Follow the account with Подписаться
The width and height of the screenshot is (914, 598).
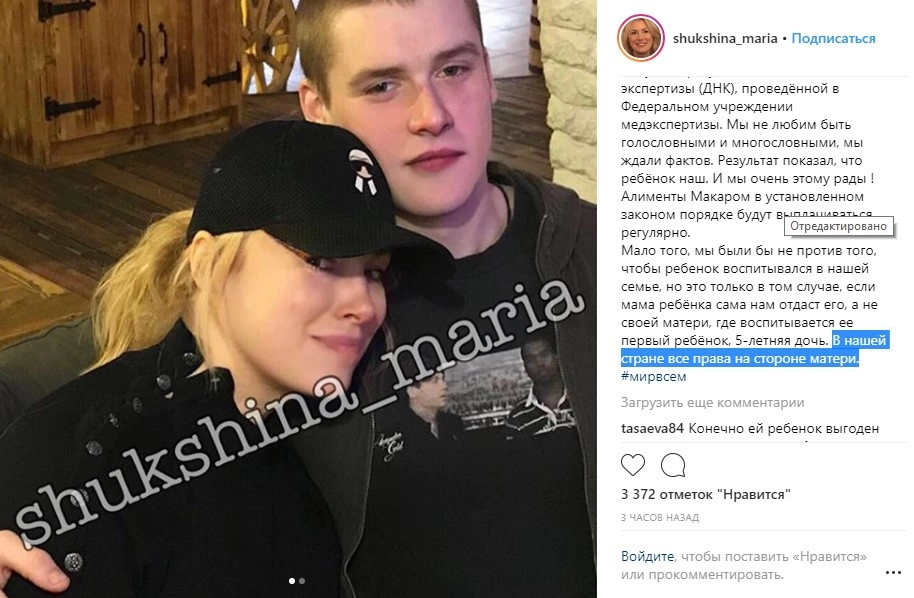833,38
